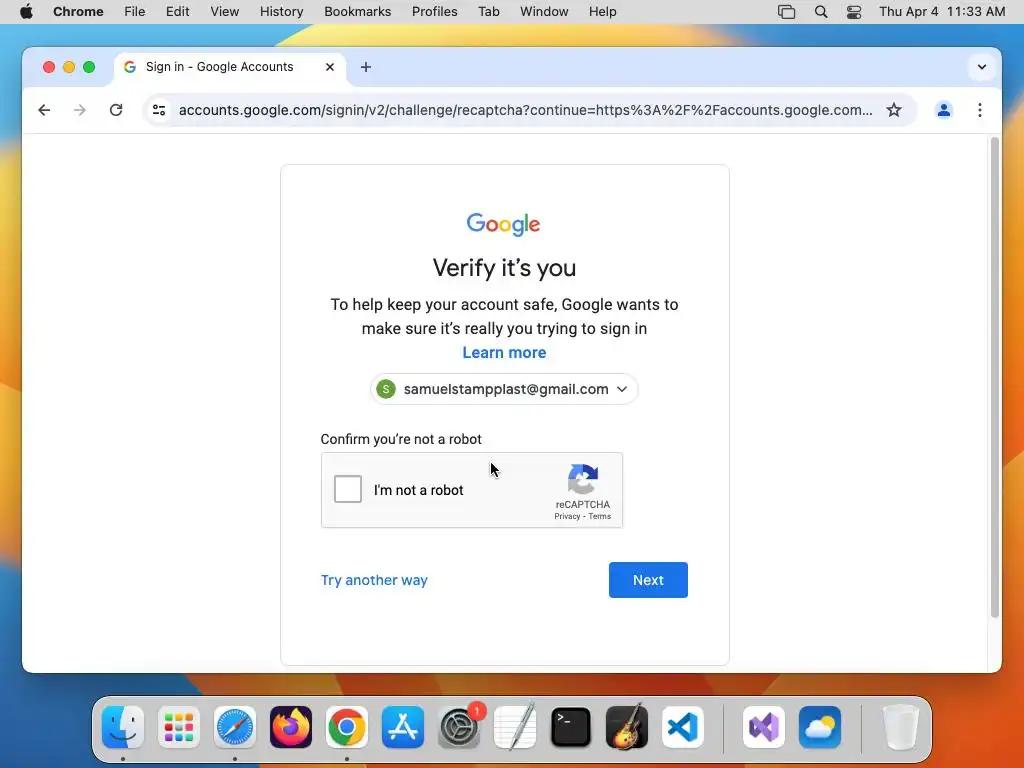This screenshot has height=768, width=1024.
Task: Open the Weather cloud app in Dock
Action: coord(820,727)
